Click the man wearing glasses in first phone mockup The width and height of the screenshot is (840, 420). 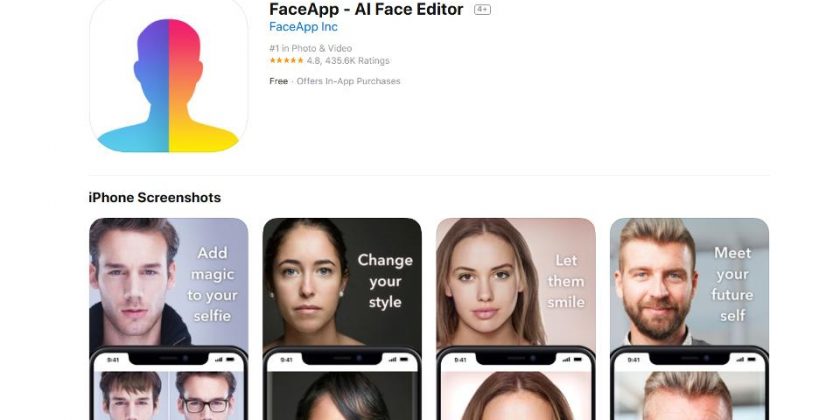click(206, 396)
